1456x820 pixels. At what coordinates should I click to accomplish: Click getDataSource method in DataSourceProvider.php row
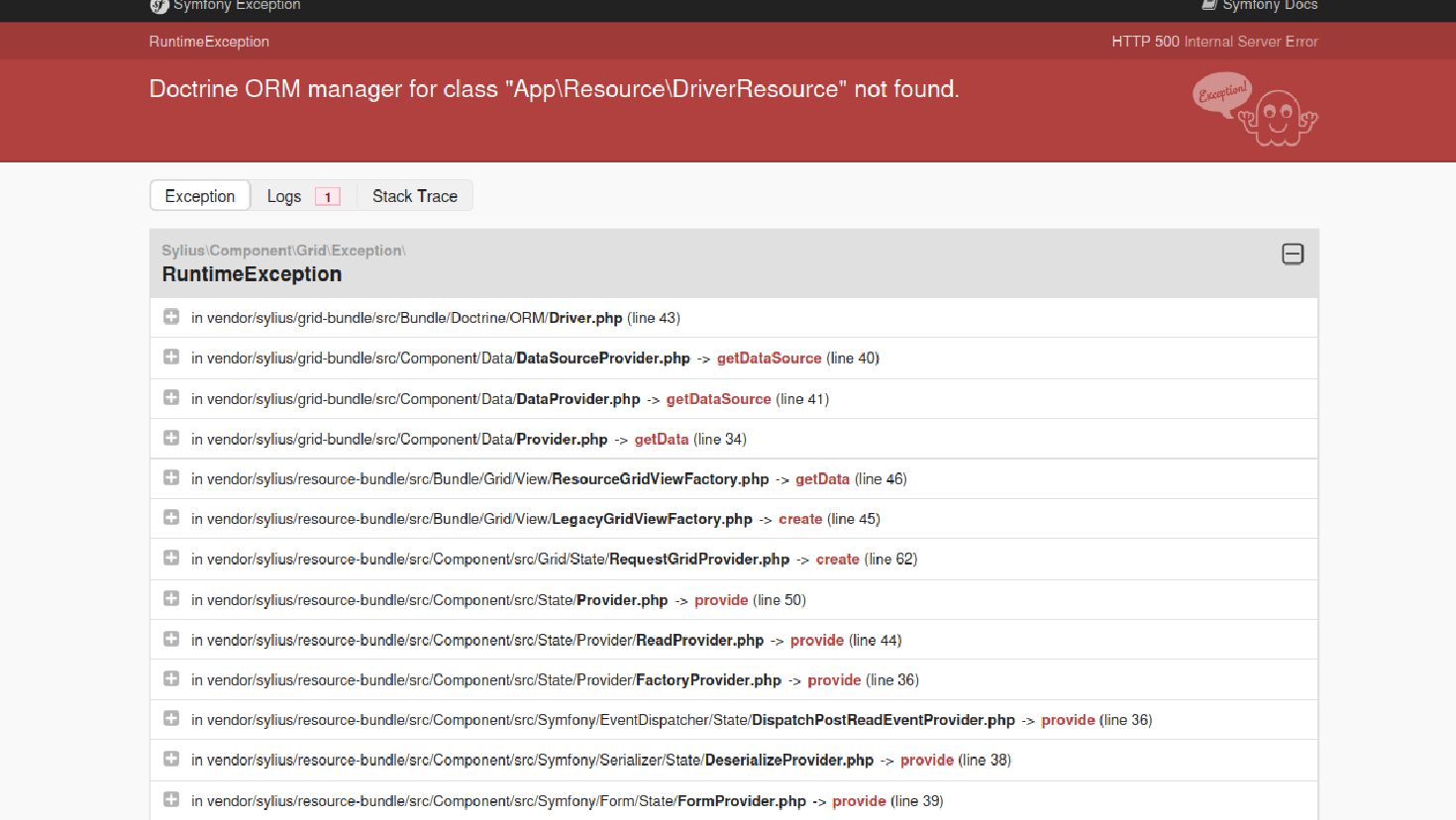tap(769, 359)
